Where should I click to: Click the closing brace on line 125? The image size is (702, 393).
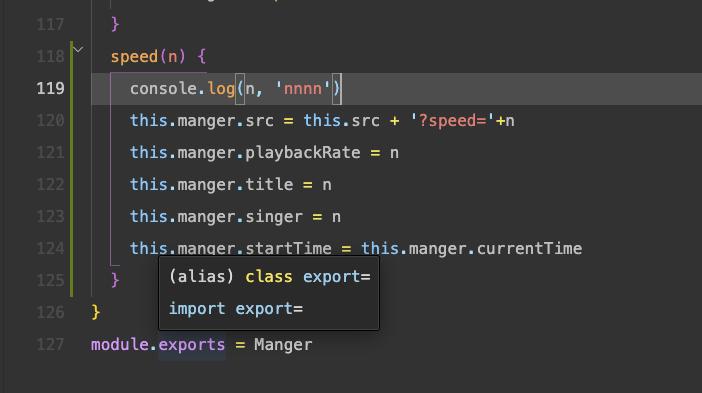tap(115, 280)
